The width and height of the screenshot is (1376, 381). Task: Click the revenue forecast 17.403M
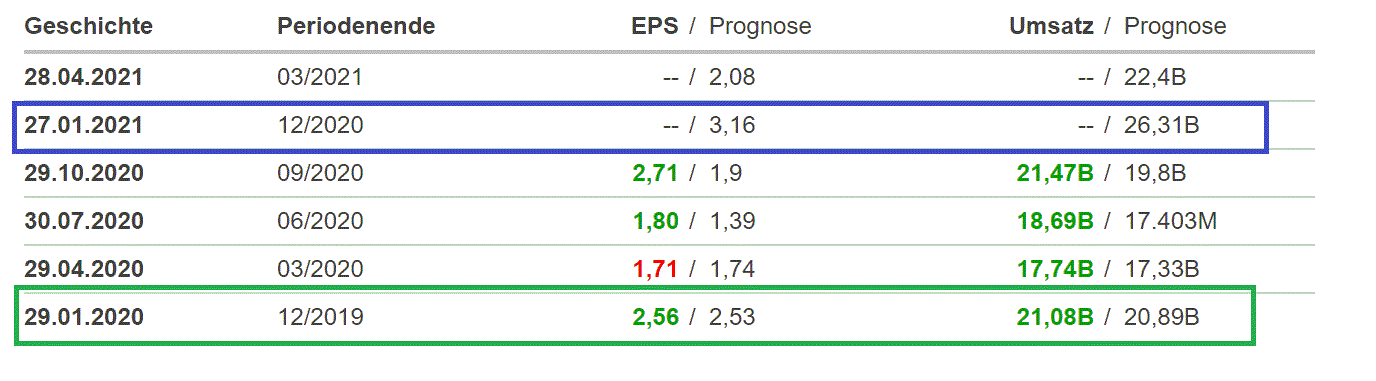click(x=1171, y=221)
